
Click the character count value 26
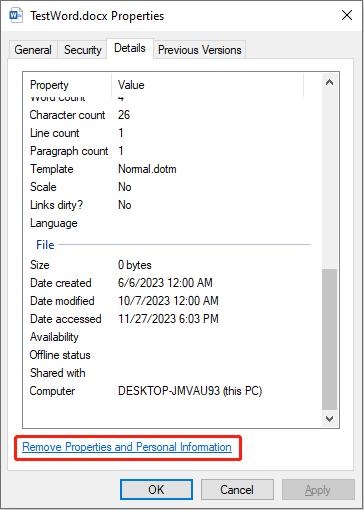point(124,115)
